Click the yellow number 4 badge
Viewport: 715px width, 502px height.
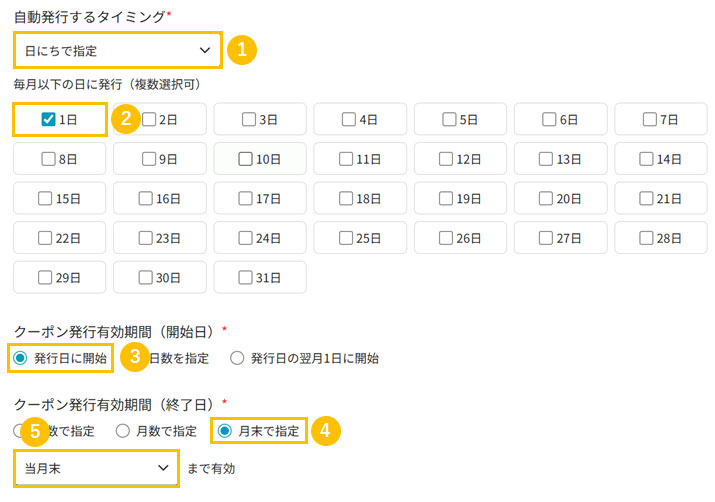pyautogui.click(x=325, y=431)
